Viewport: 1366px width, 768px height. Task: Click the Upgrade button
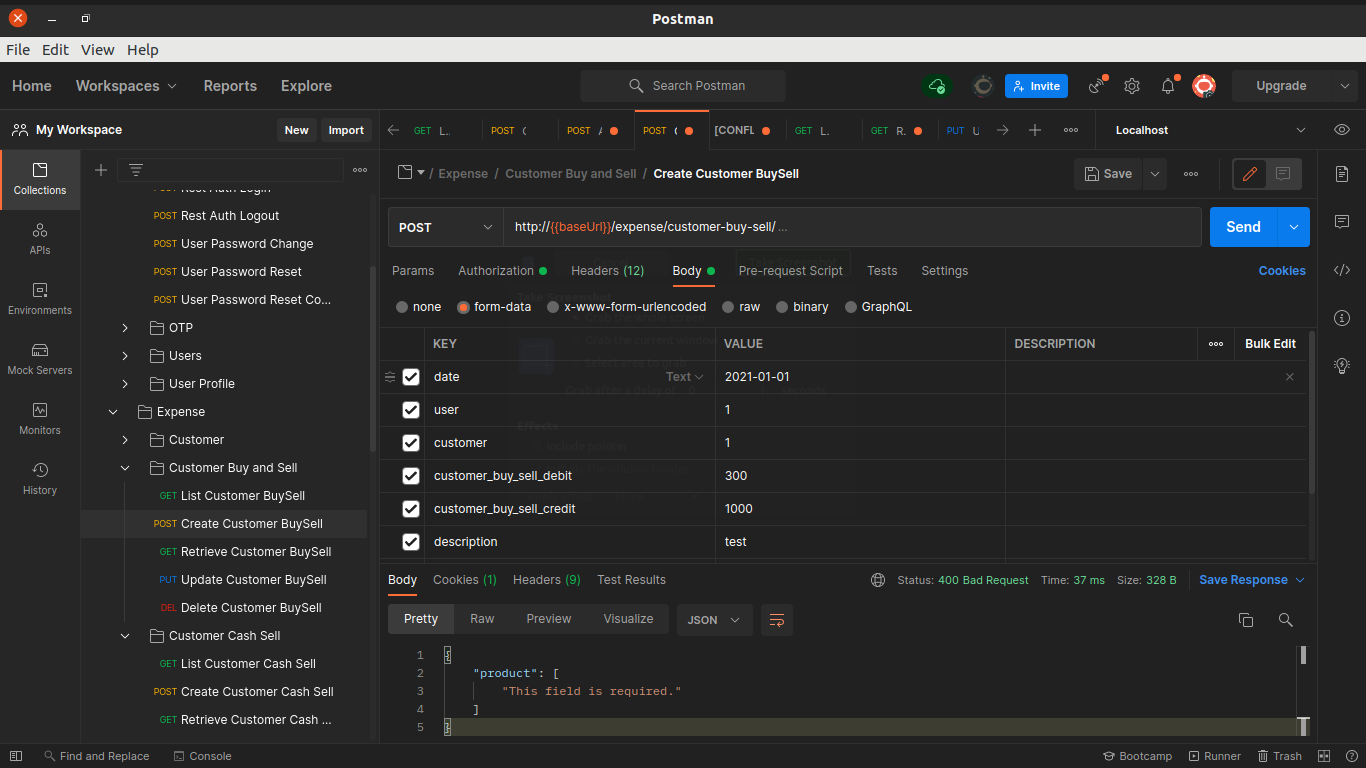pos(1281,86)
